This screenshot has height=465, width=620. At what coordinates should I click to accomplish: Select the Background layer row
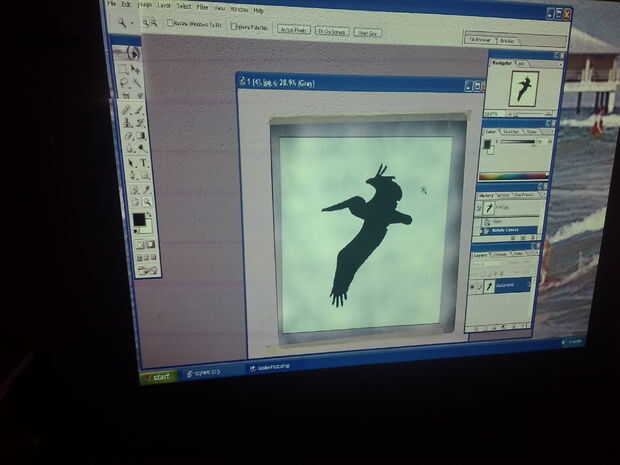click(x=500, y=285)
